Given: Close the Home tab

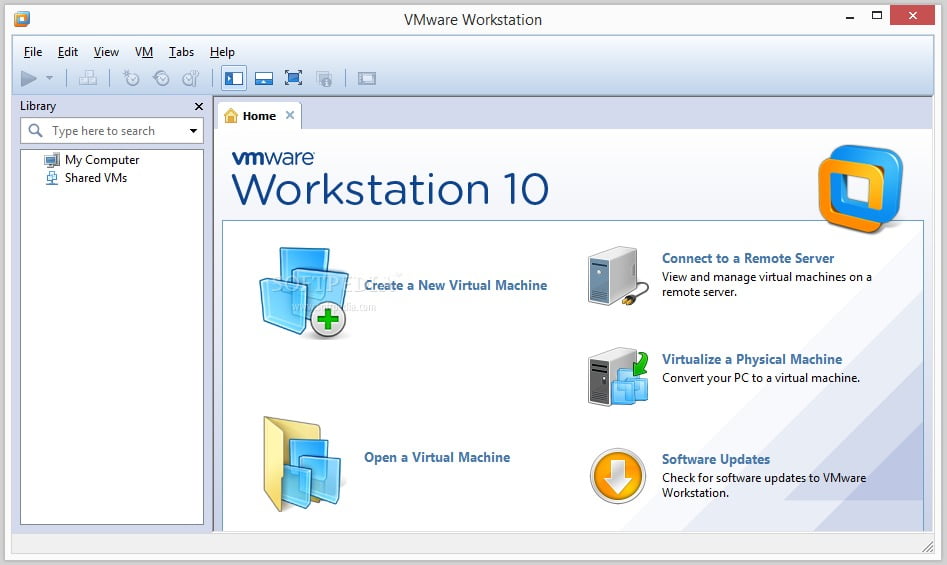Looking at the screenshot, I should click(x=290, y=115).
